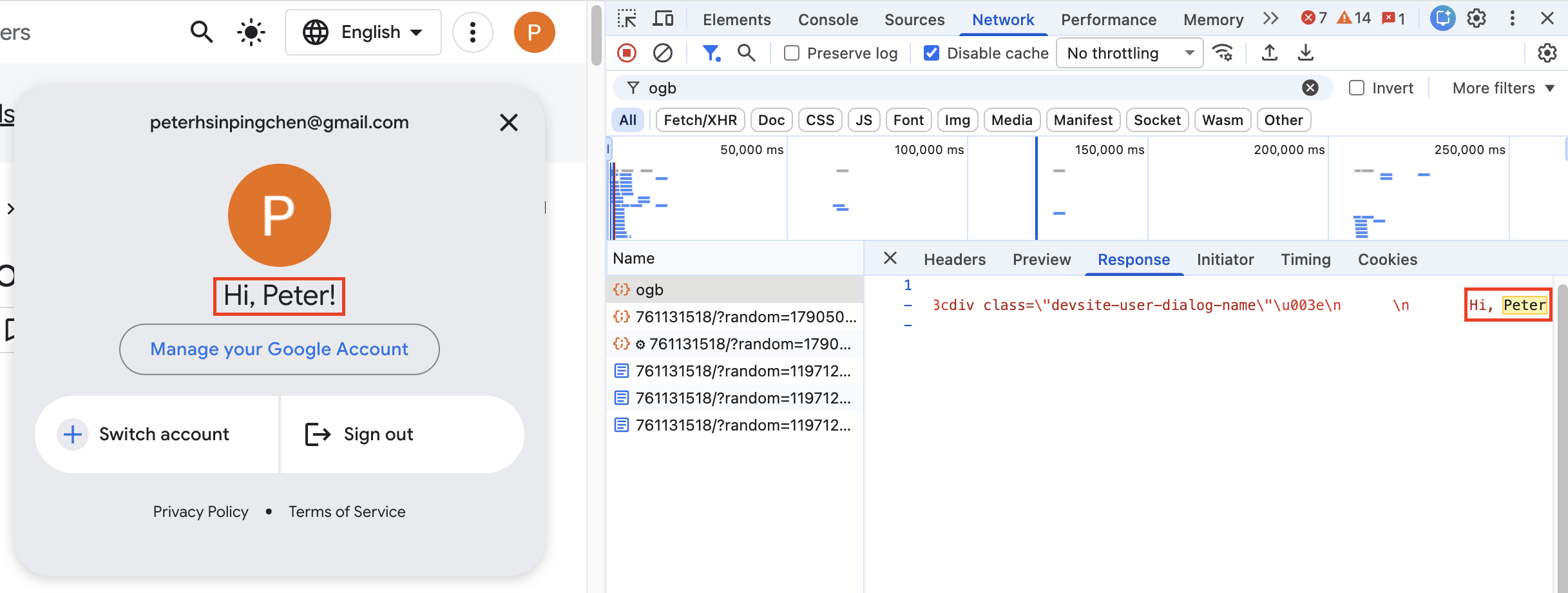Viewport: 1568px width, 593px height.
Task: Open network conditions wifi icon
Action: tap(1223, 53)
